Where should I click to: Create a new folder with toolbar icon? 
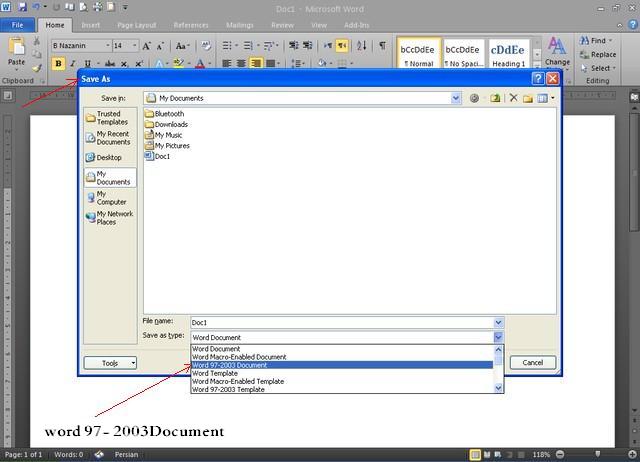(x=528, y=98)
